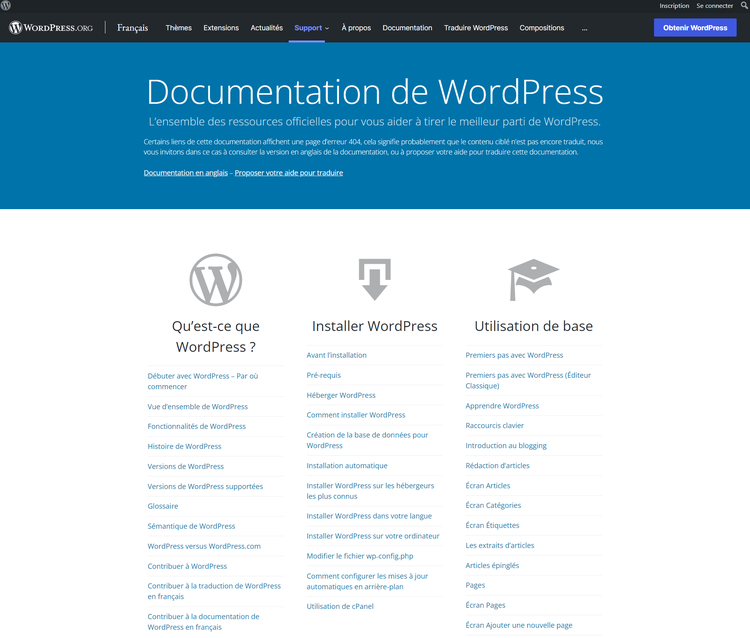Open Raccourcis clavier link
750x638 pixels.
(495, 426)
